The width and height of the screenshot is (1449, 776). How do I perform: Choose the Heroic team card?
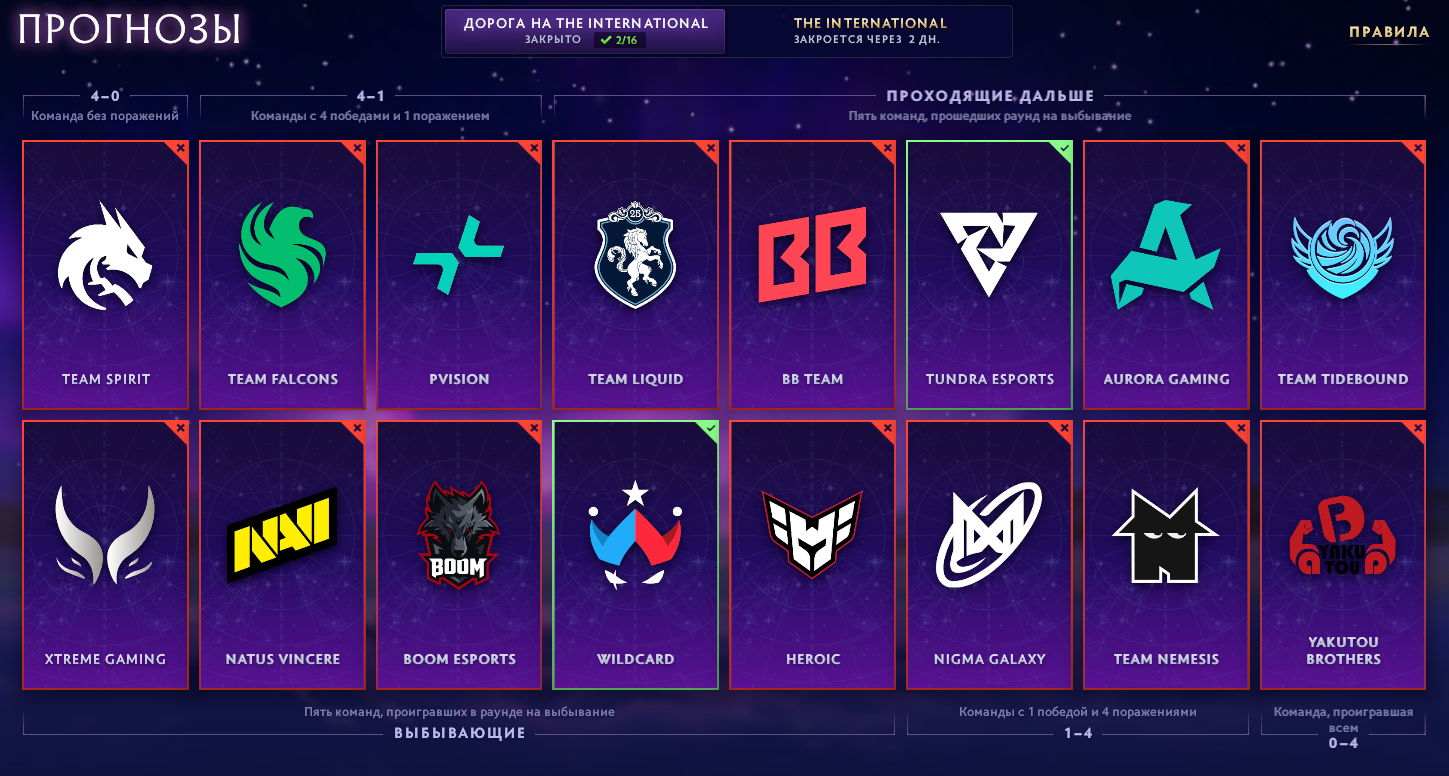[x=812, y=555]
